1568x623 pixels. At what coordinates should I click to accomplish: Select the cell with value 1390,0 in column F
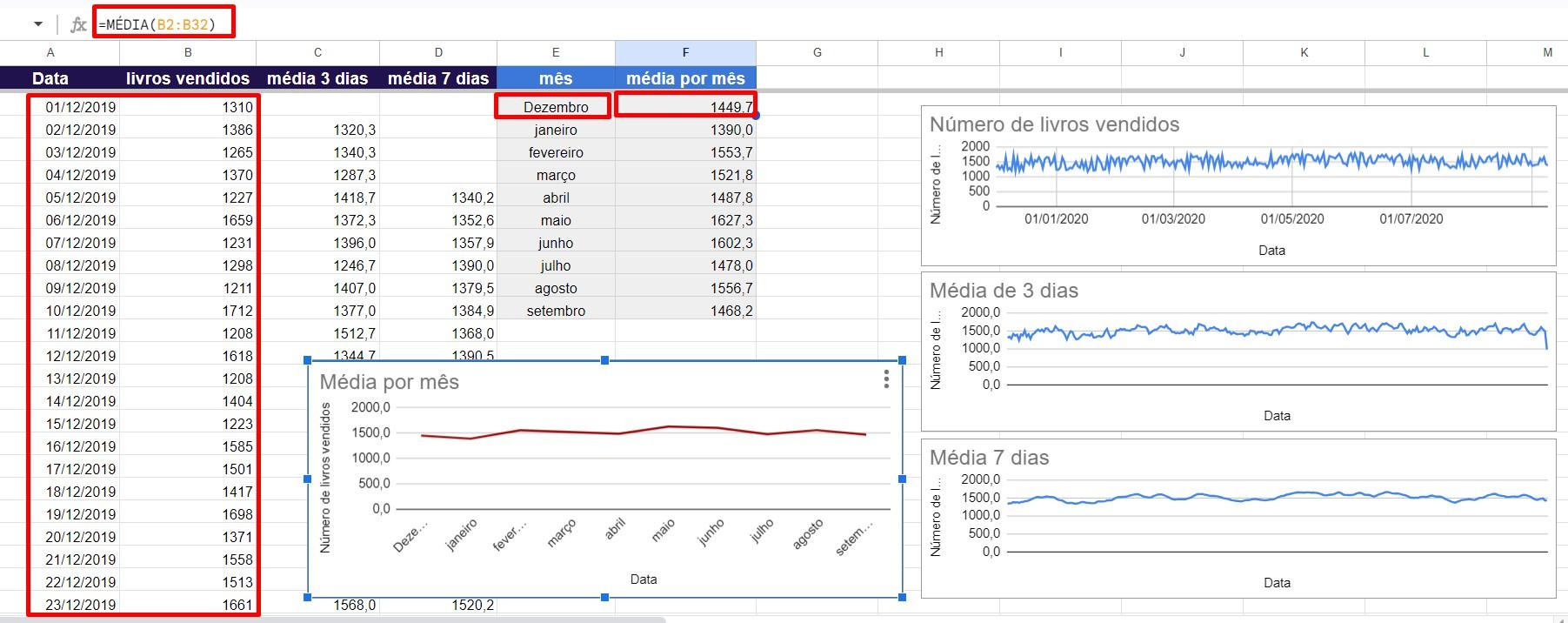pos(685,130)
